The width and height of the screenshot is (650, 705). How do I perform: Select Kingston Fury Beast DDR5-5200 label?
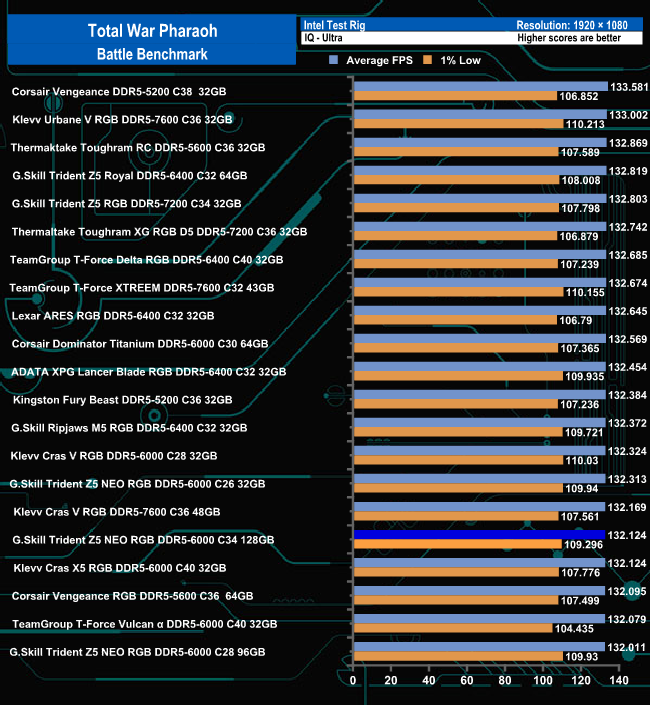pyautogui.click(x=122, y=400)
